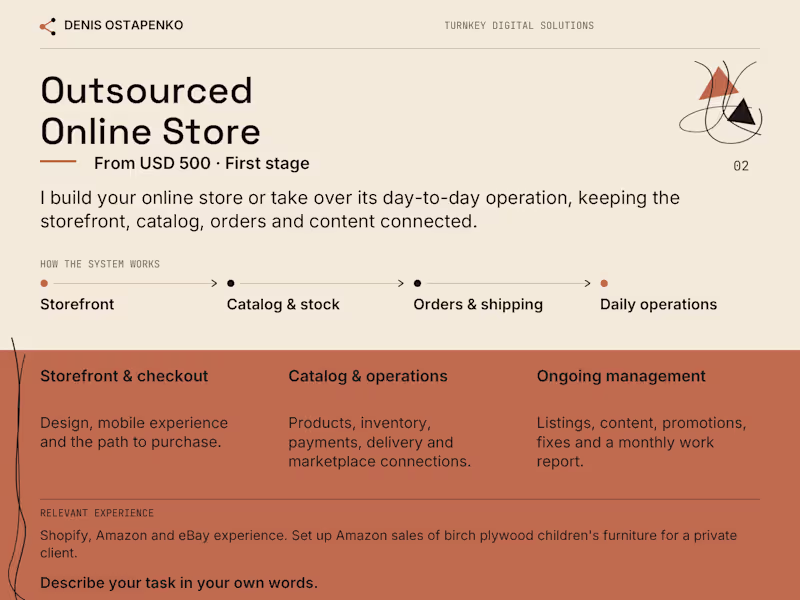Click the abstract triangles illustration
The width and height of the screenshot is (800, 600).
click(720, 102)
